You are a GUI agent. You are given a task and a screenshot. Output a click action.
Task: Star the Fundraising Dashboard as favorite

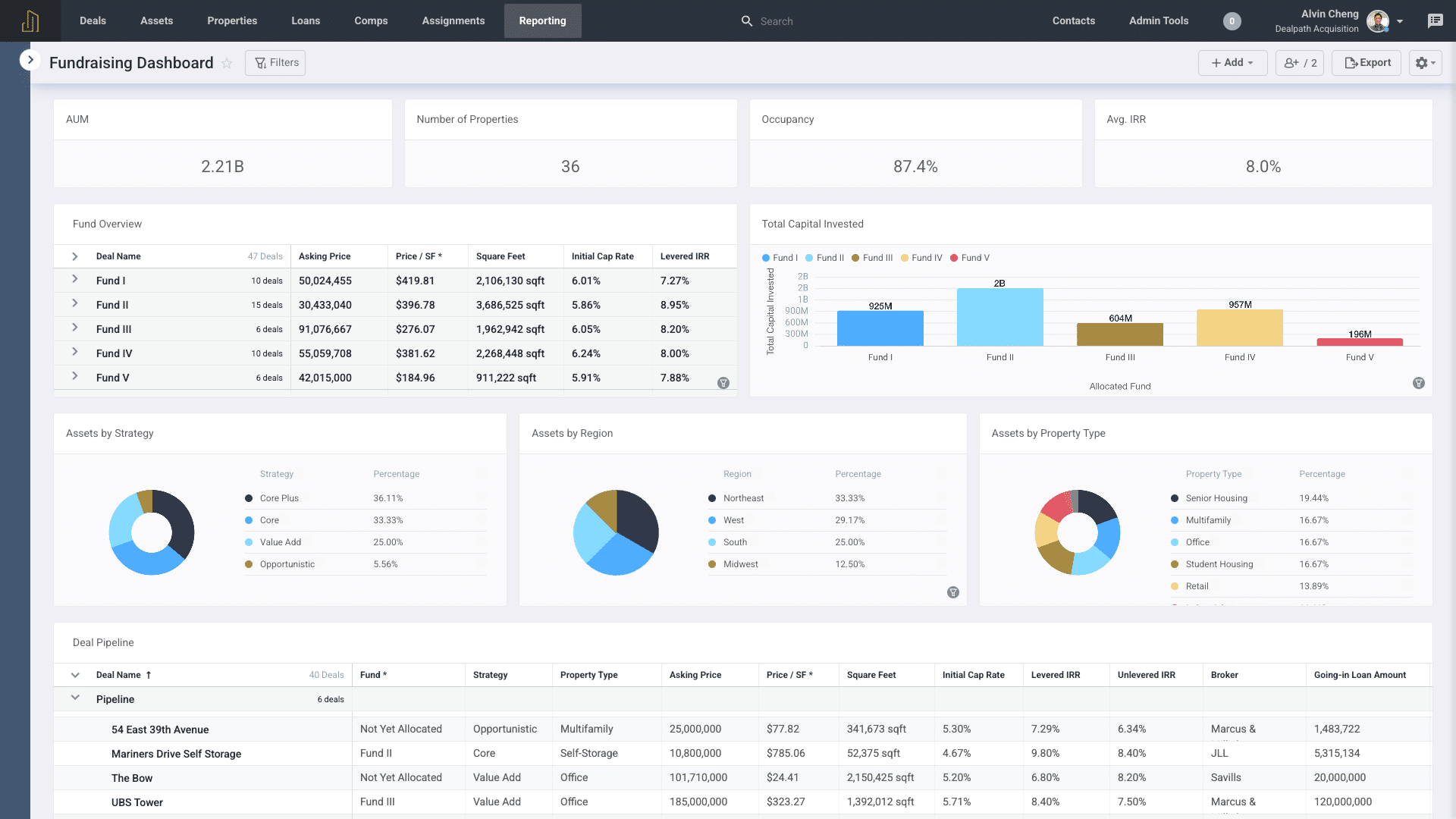click(x=227, y=63)
